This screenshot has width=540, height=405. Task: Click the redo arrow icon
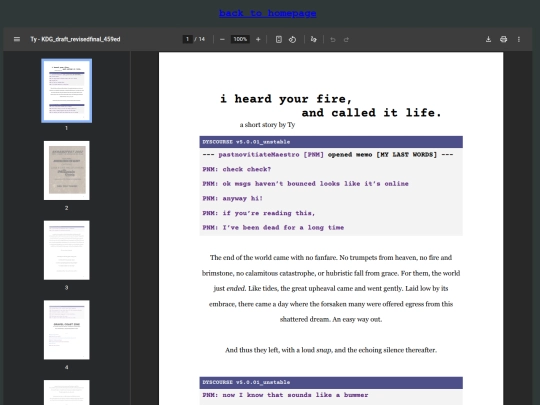[346, 40]
